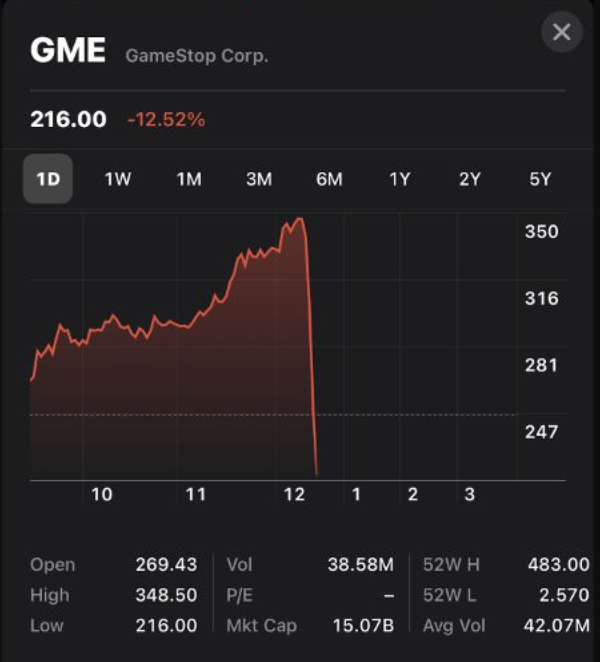Switch chart to 5Y range
Screen dimensions: 600x662
coord(540,179)
